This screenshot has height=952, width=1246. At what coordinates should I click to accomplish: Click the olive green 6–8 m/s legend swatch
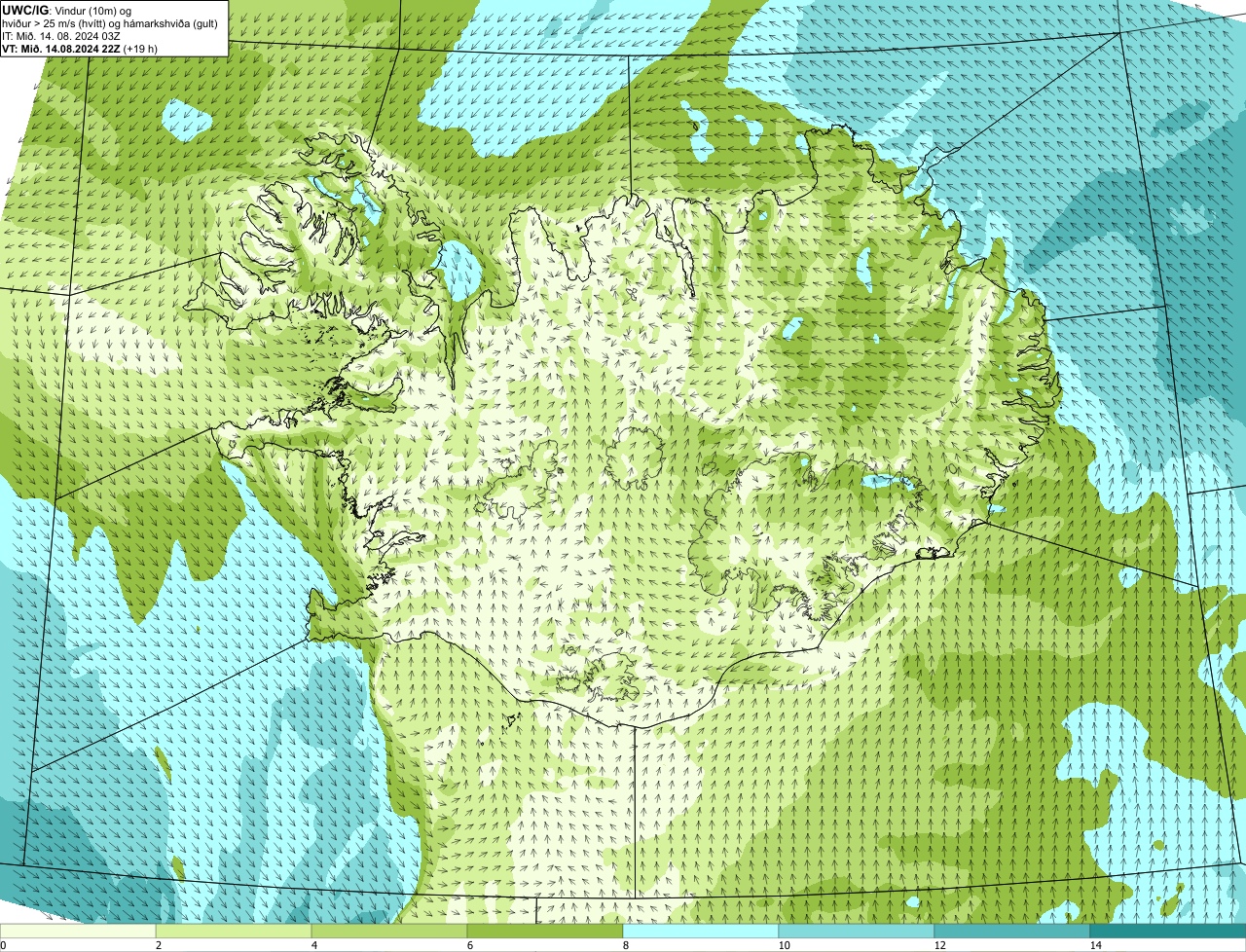click(x=545, y=931)
